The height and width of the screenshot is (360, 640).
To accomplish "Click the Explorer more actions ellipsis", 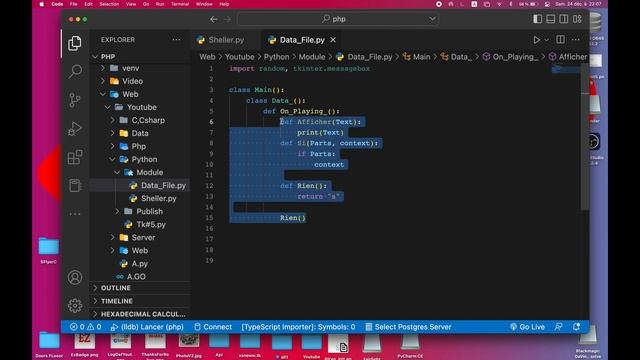I will coord(176,40).
